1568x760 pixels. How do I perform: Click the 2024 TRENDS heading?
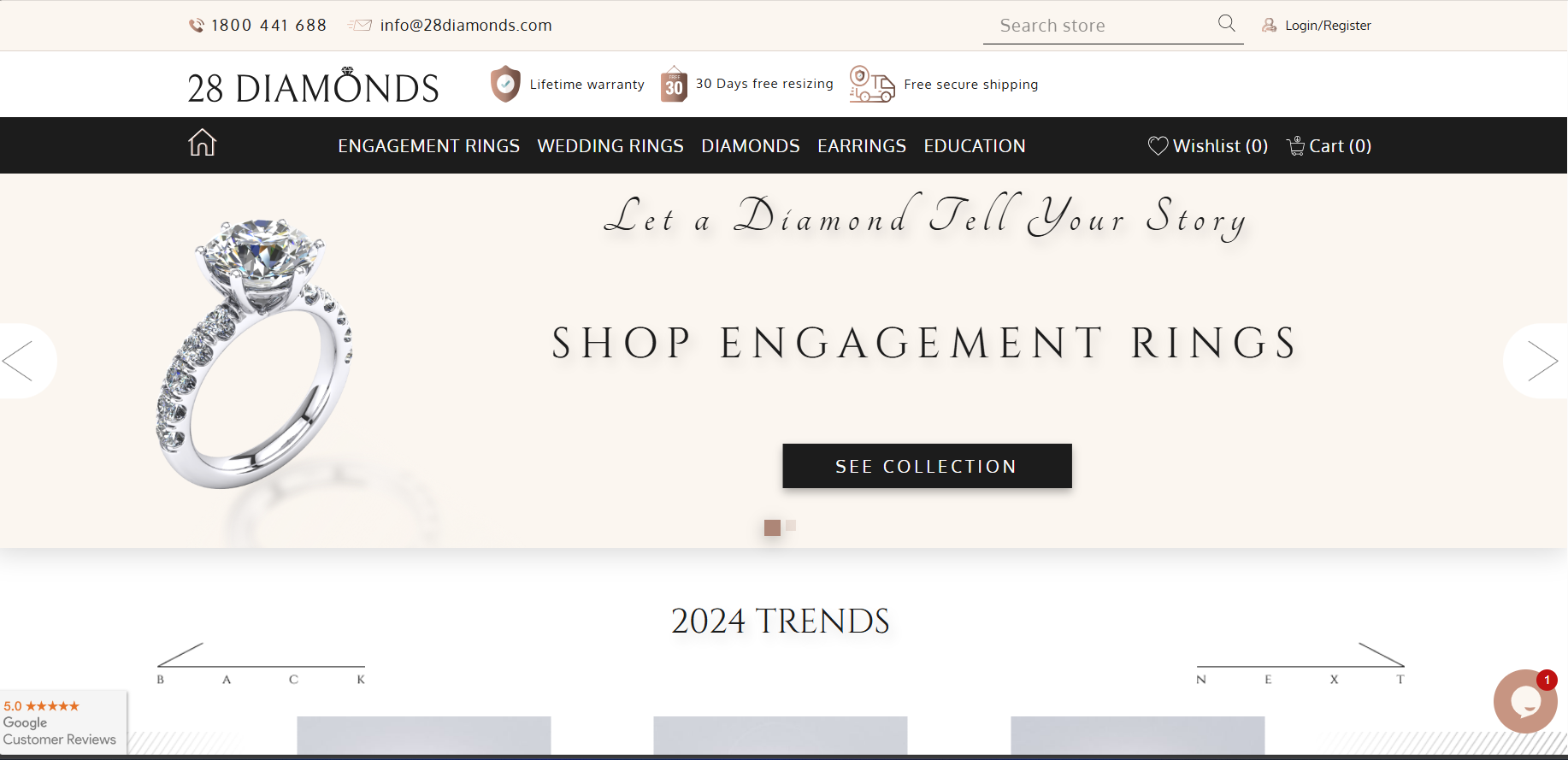tap(780, 622)
